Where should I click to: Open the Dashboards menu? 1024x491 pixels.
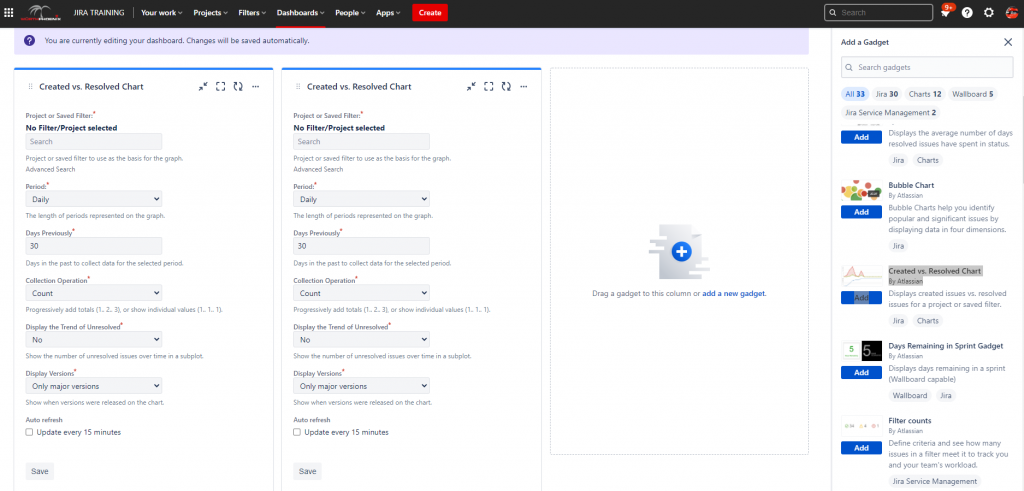pos(300,12)
